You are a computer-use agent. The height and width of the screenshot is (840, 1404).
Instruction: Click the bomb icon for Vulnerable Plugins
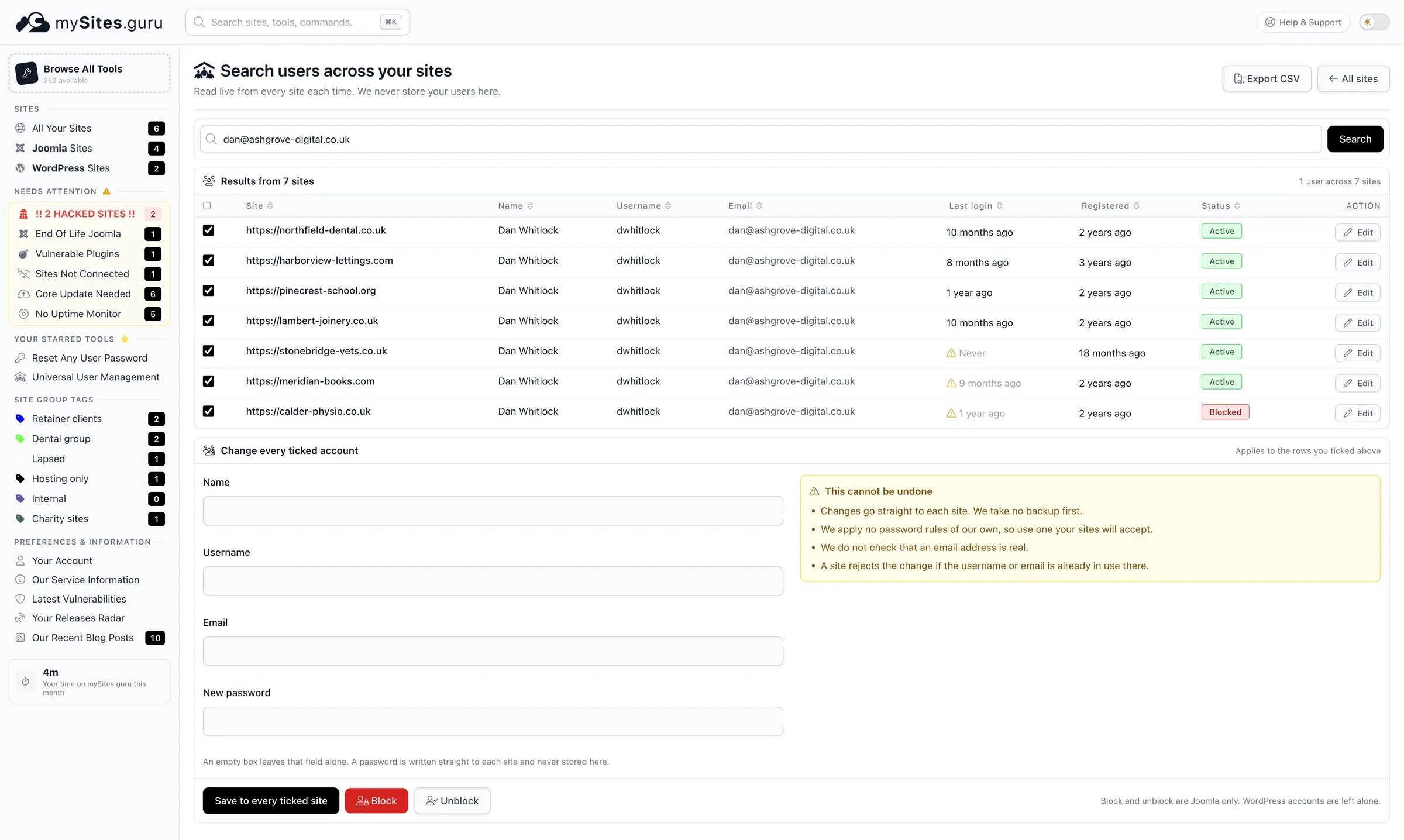[x=23, y=254]
